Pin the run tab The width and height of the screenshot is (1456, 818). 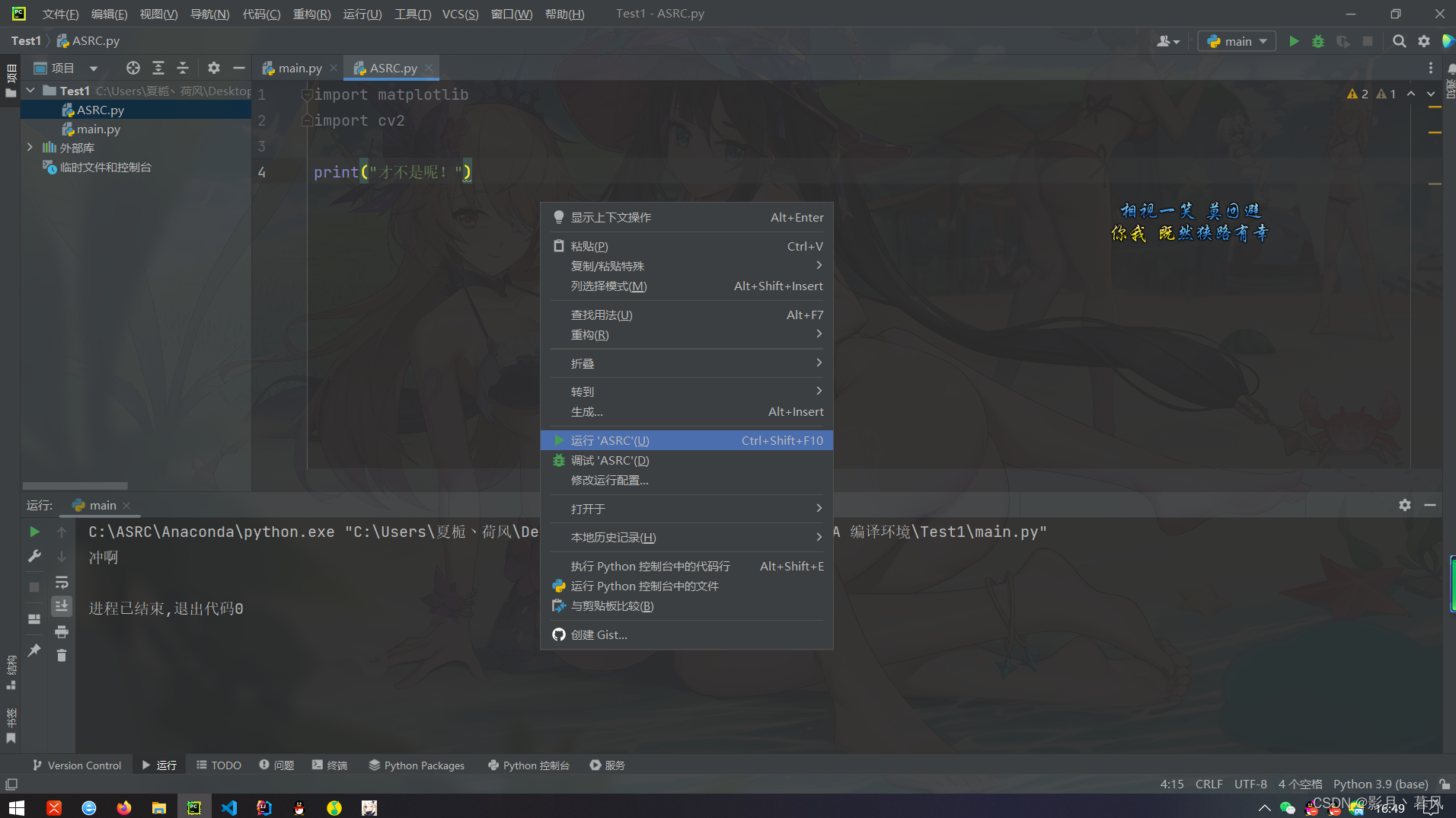34,650
